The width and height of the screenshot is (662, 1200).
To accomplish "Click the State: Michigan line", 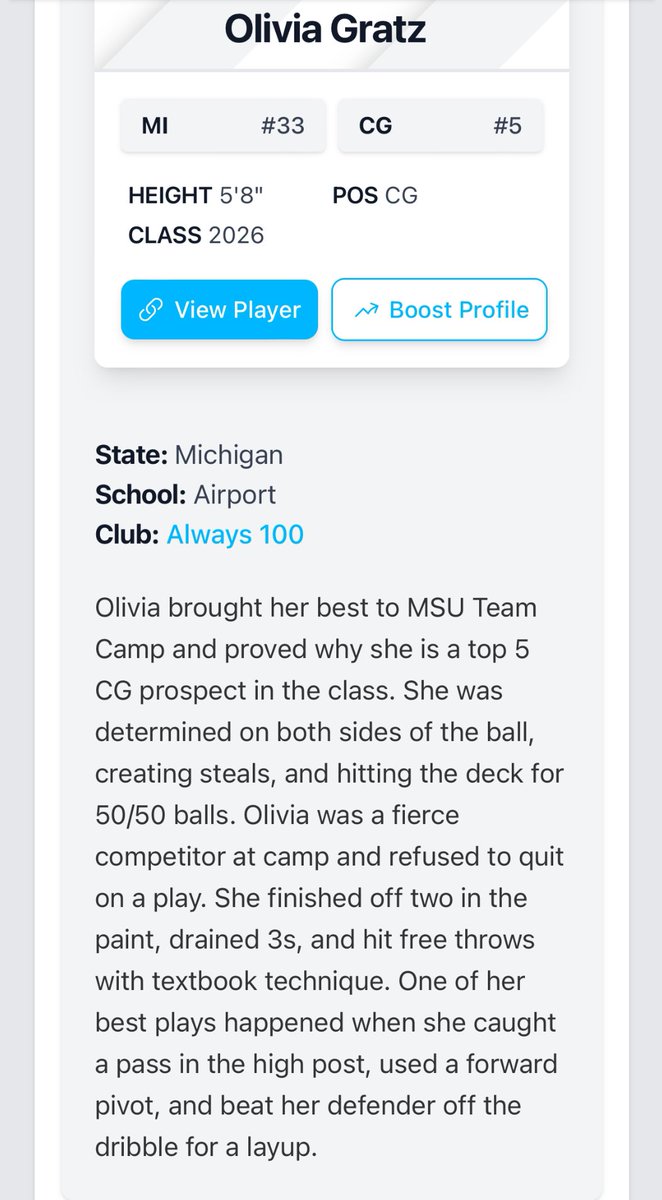I will [x=189, y=455].
